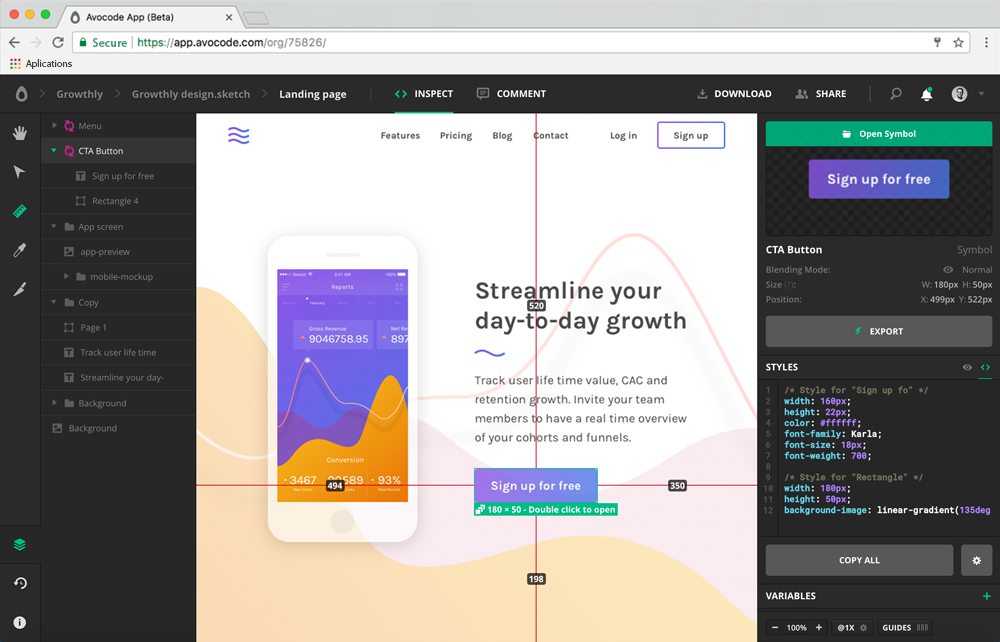Viewport: 1000px width, 642px height.
Task: Open the version history icon
Action: [19, 583]
